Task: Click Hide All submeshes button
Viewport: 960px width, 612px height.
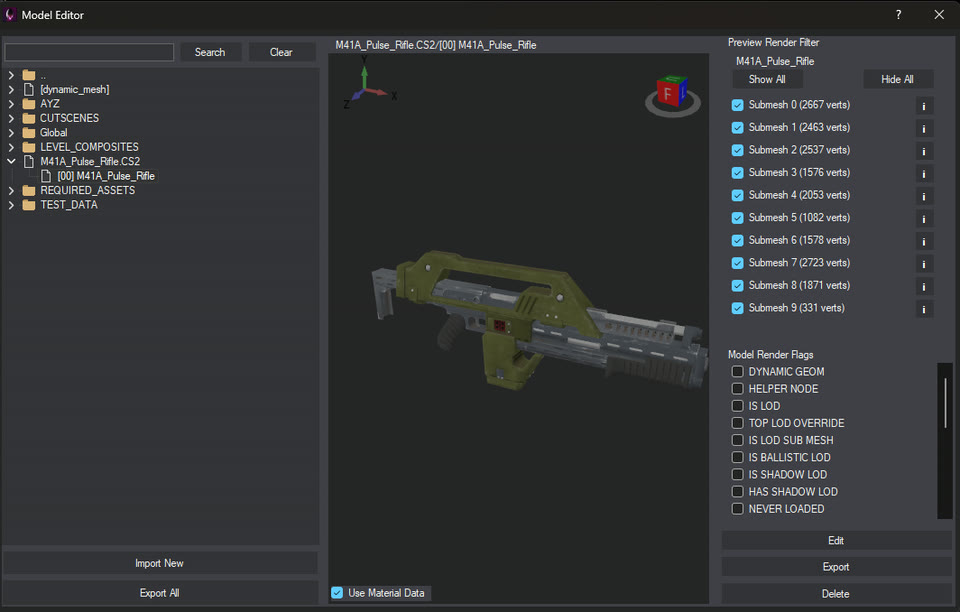Action: point(898,79)
